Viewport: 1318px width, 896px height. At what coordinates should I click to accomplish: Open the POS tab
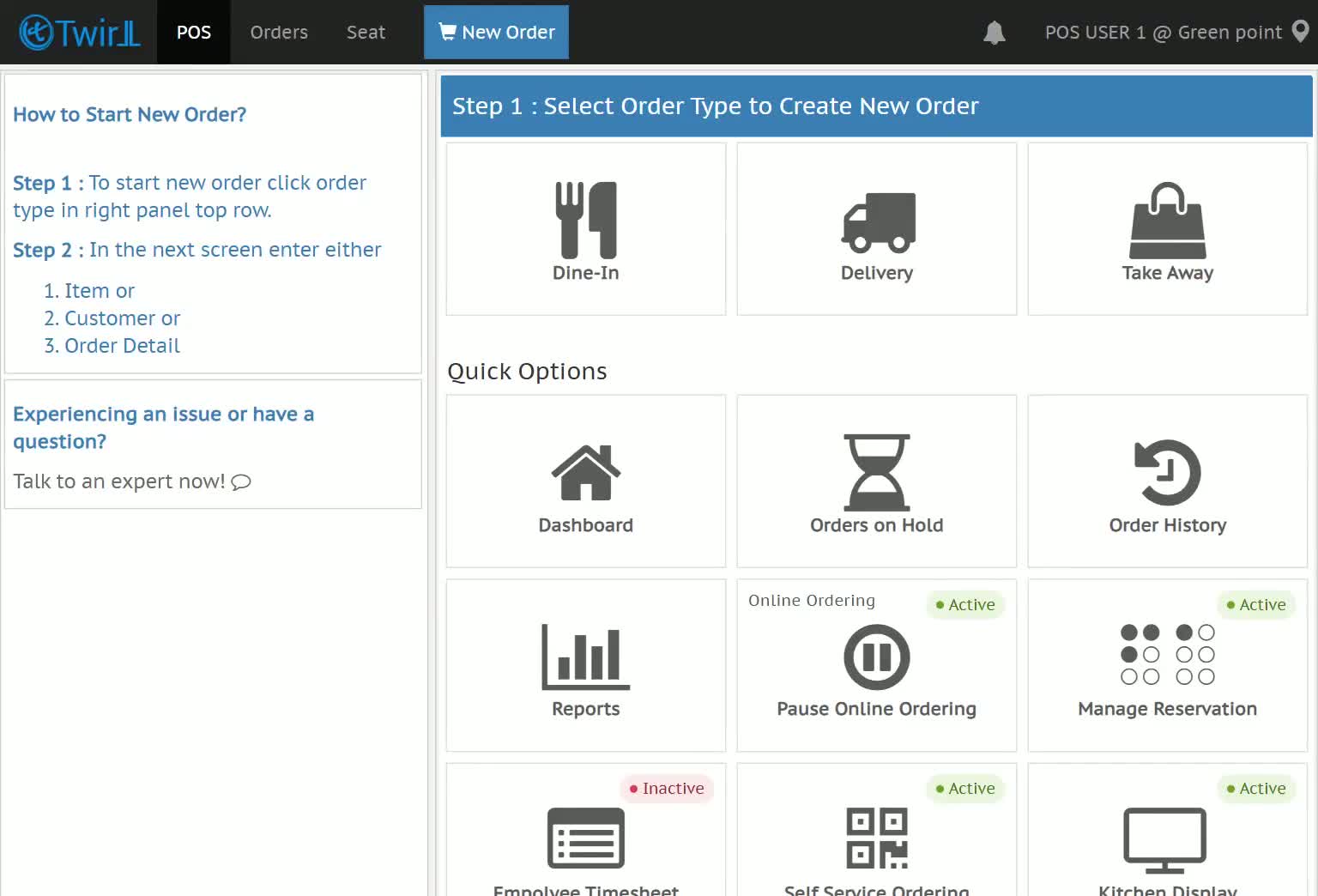point(194,33)
